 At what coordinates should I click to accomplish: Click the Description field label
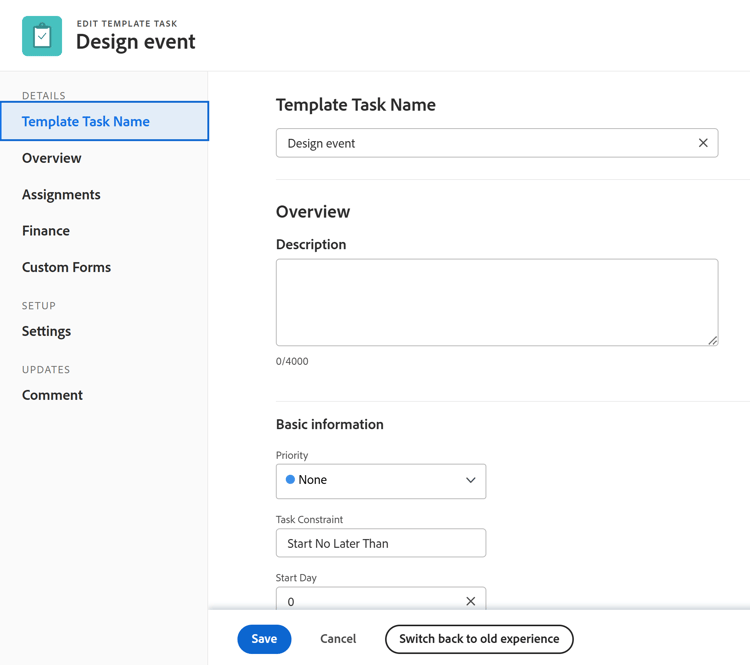tap(311, 244)
